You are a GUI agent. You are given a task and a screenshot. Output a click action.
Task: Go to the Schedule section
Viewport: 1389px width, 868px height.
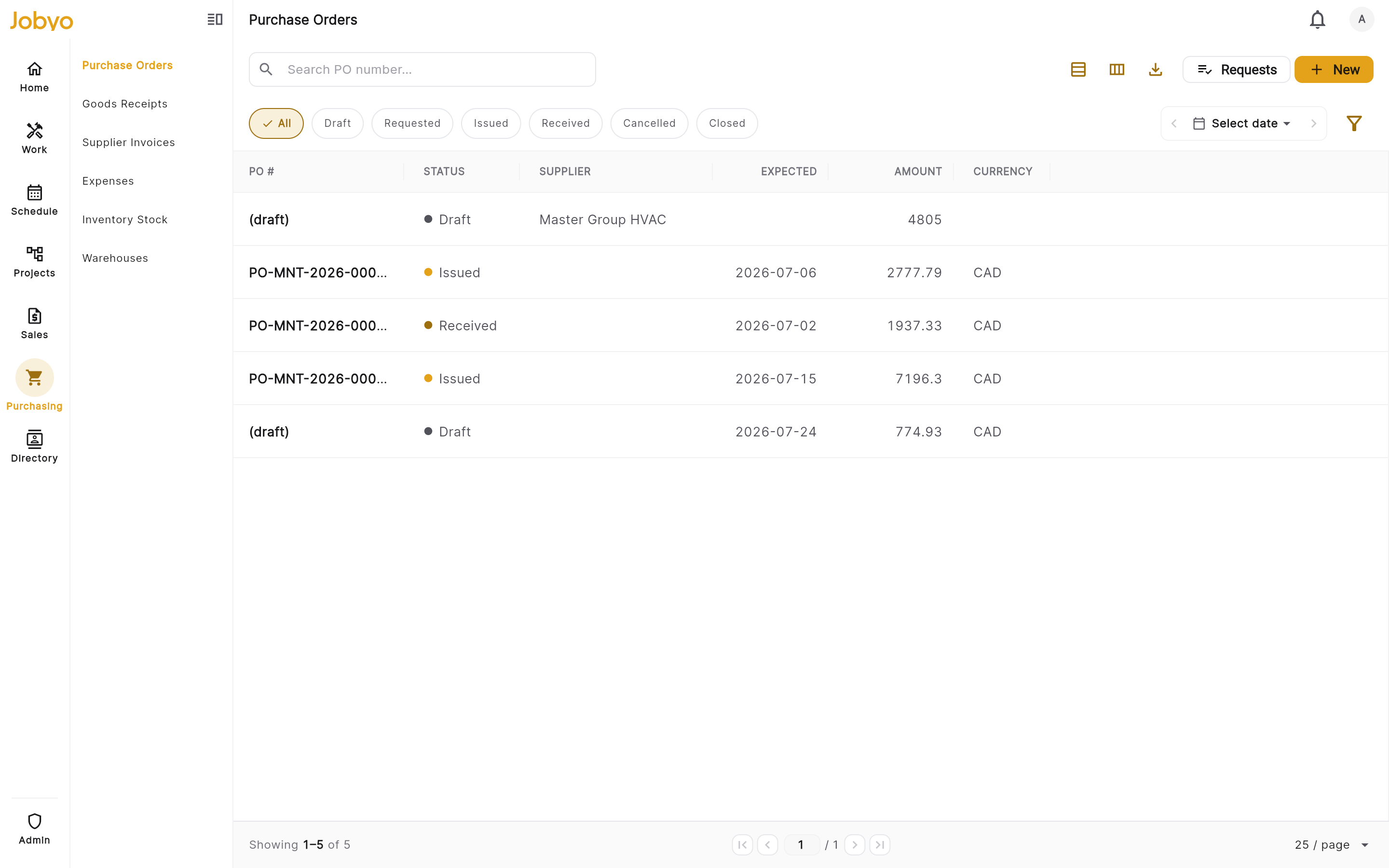click(x=34, y=200)
